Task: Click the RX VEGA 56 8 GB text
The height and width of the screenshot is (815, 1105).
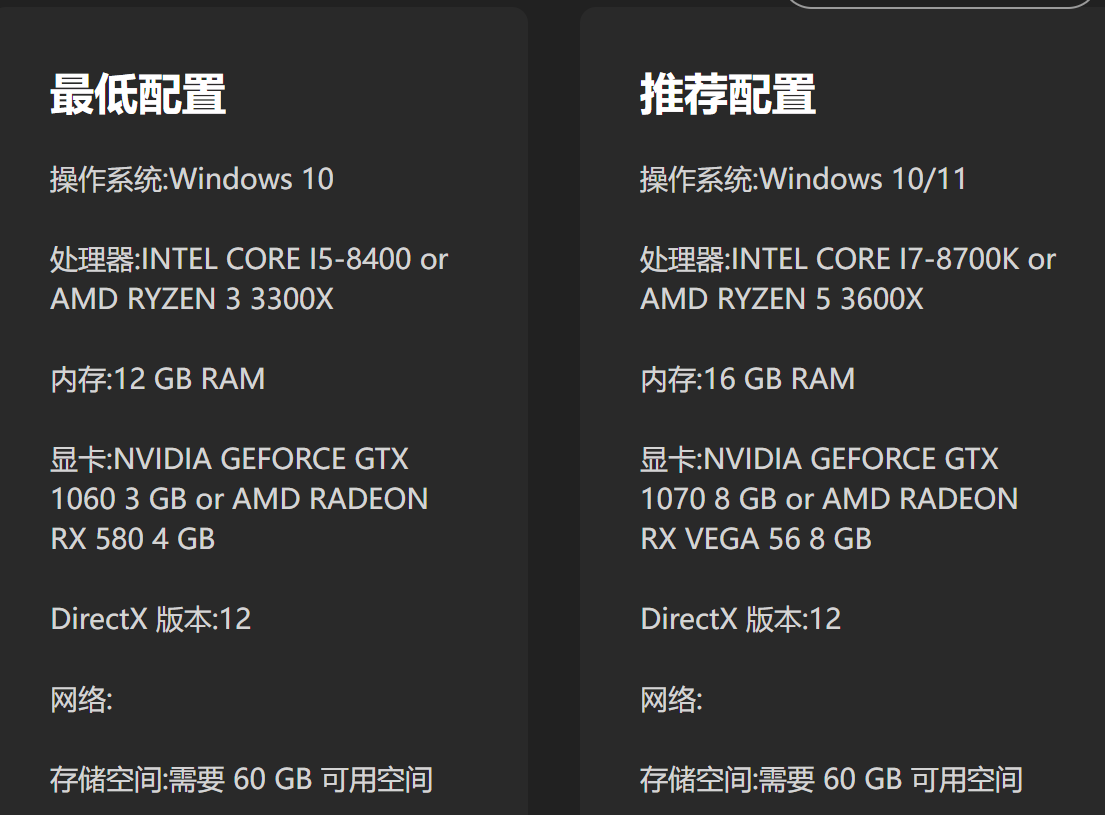Action: pyautogui.click(x=756, y=539)
